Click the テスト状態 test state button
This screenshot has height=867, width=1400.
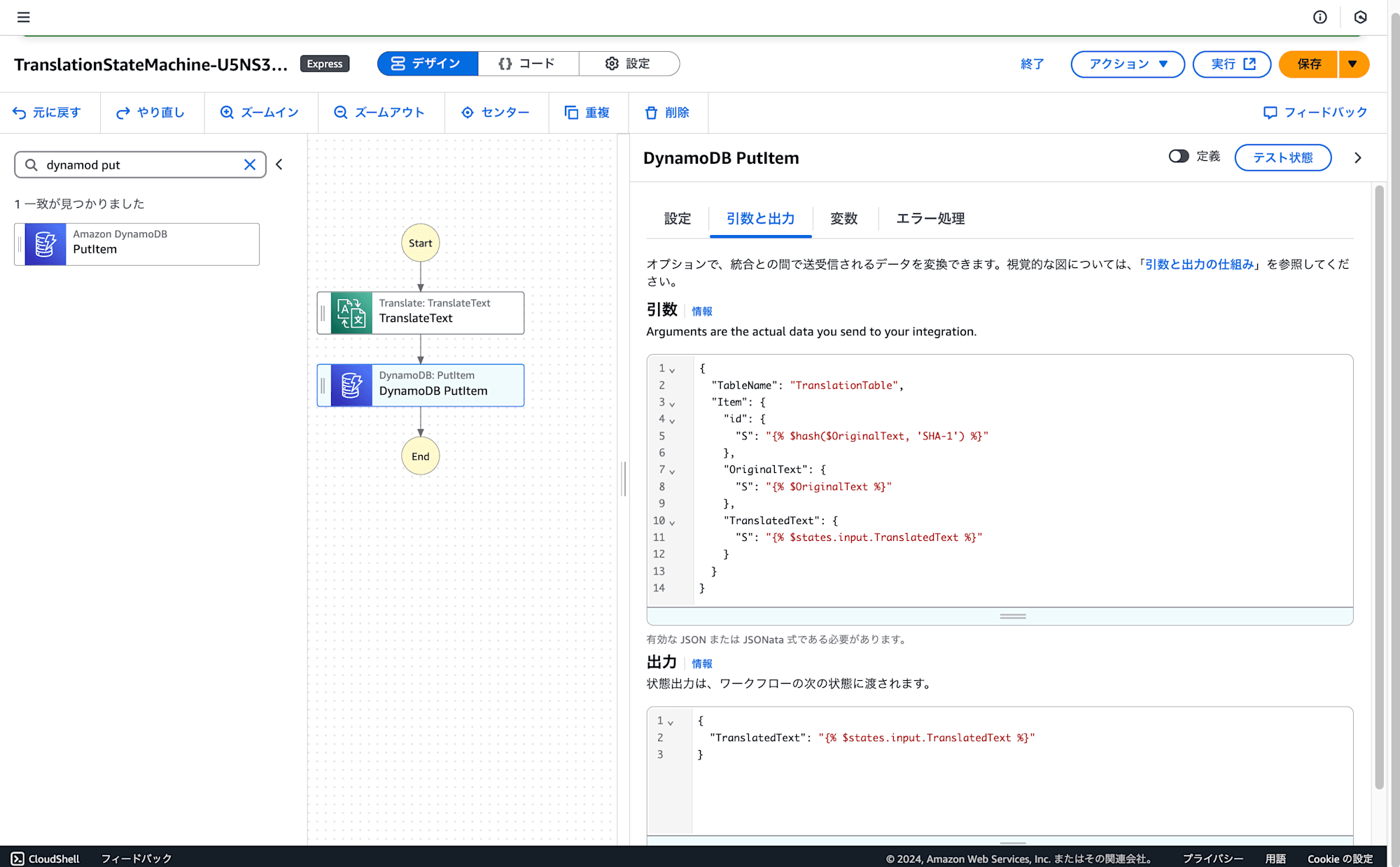click(x=1282, y=157)
